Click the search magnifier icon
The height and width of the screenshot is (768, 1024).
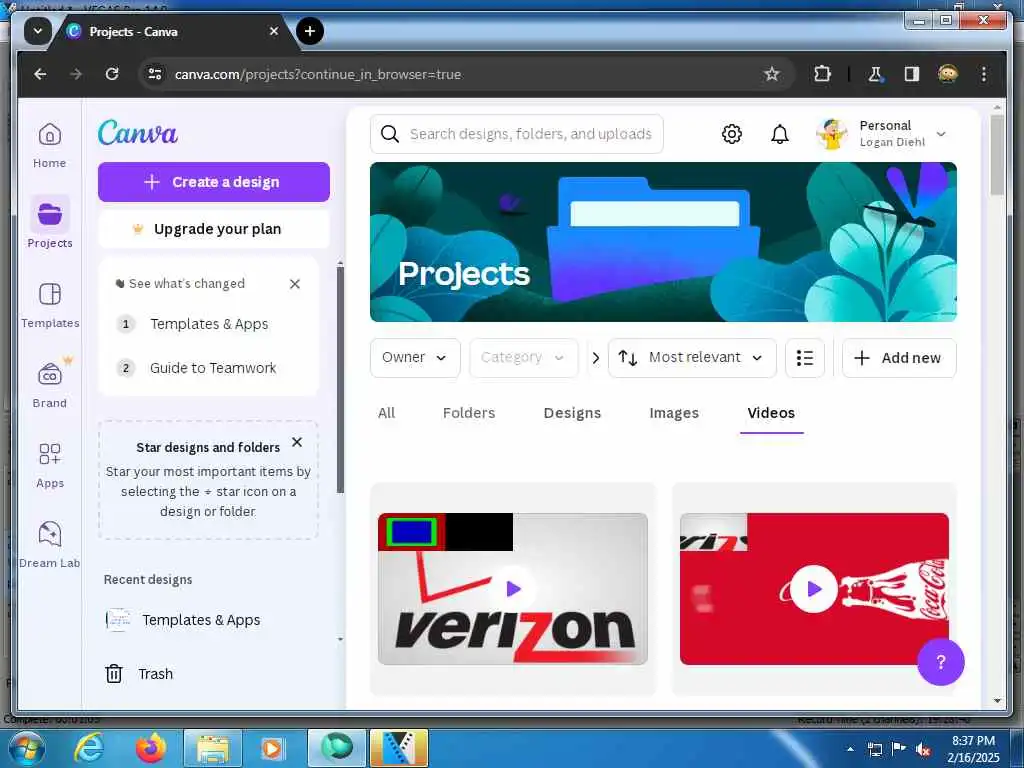pyautogui.click(x=390, y=134)
